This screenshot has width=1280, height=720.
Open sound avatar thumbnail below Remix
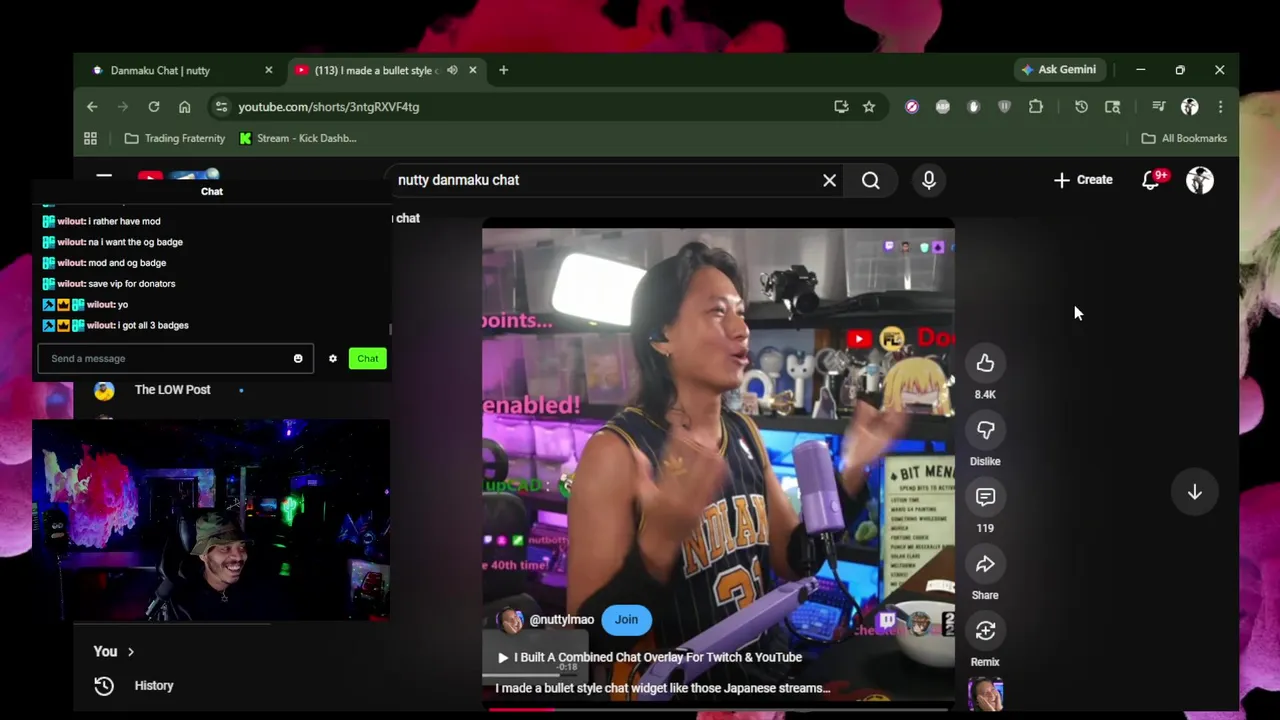(x=985, y=694)
